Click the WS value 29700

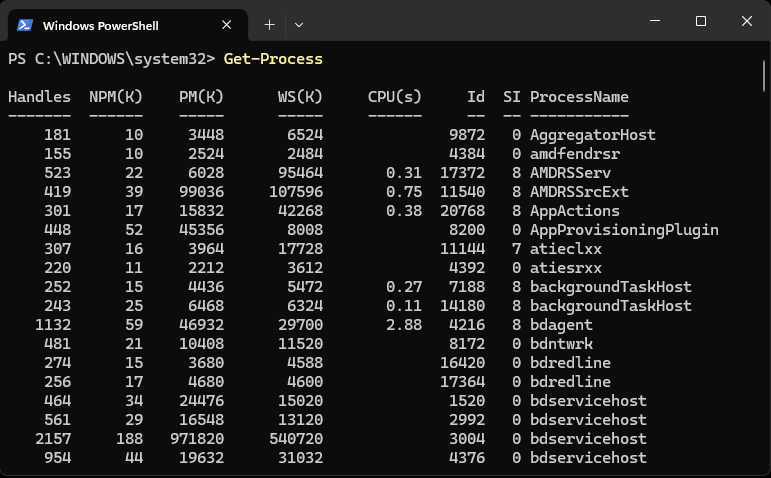[x=300, y=325]
